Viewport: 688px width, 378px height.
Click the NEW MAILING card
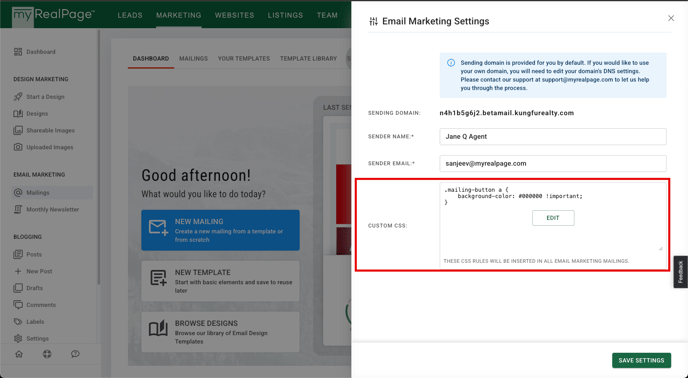pos(220,230)
